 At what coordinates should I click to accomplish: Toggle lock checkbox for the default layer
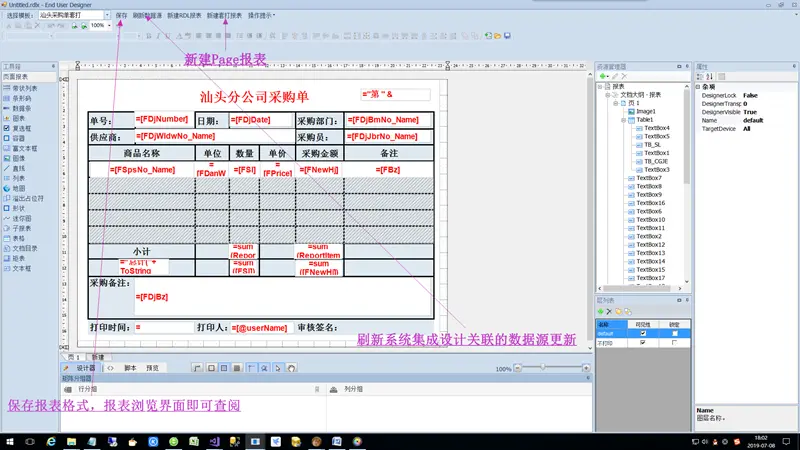[x=674, y=333]
